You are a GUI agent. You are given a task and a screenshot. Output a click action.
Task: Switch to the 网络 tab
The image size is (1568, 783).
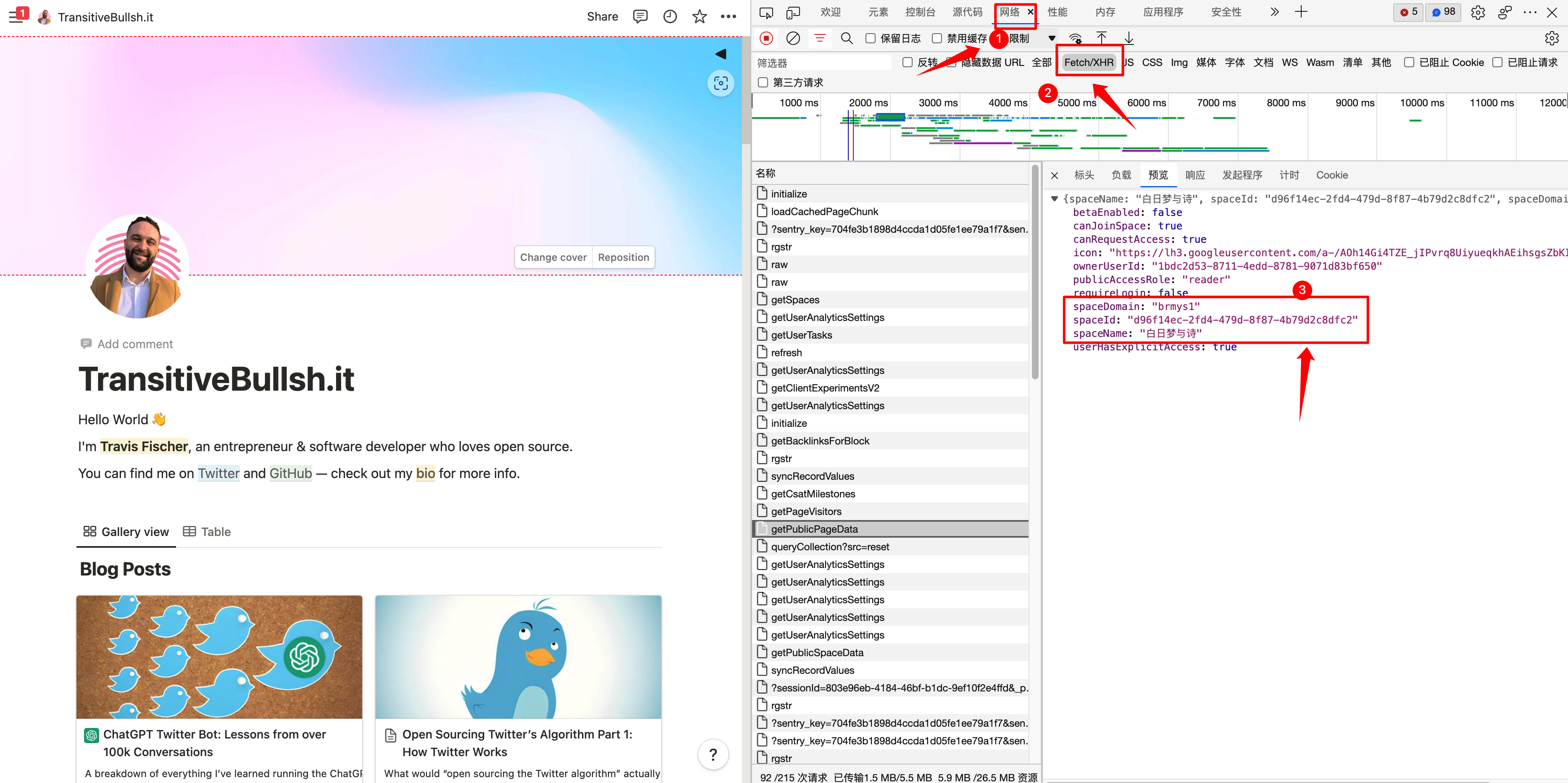(x=1010, y=12)
